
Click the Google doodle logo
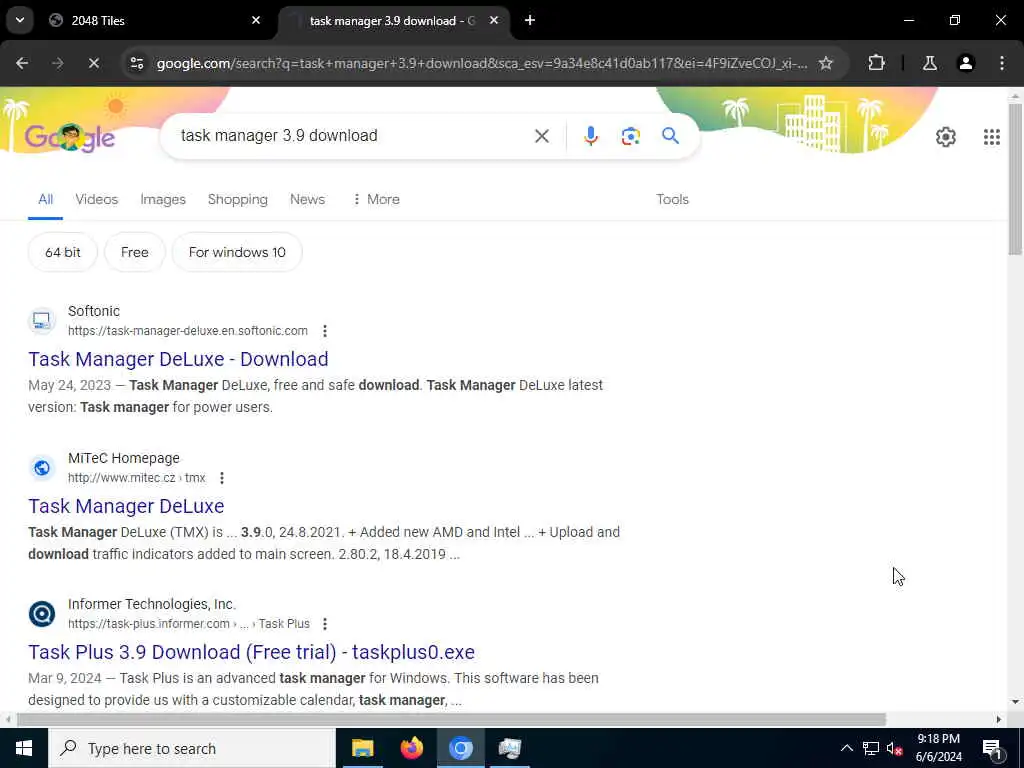tap(70, 137)
